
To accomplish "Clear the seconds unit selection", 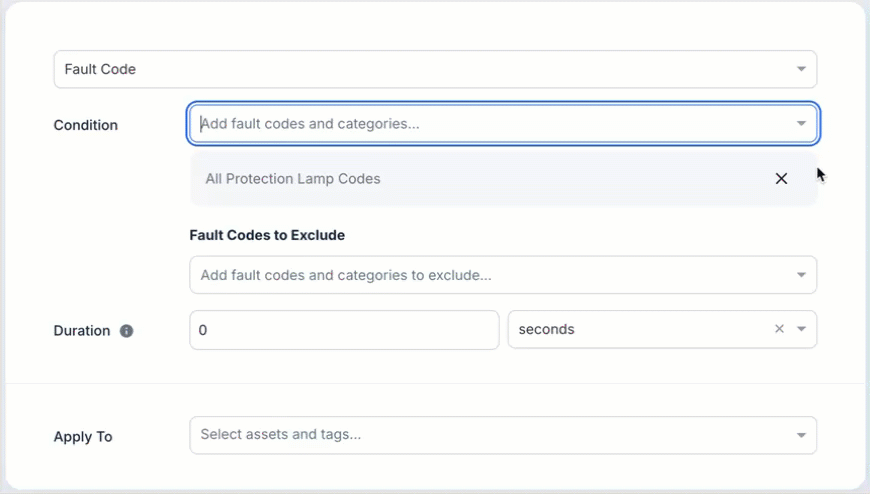I will [x=779, y=329].
